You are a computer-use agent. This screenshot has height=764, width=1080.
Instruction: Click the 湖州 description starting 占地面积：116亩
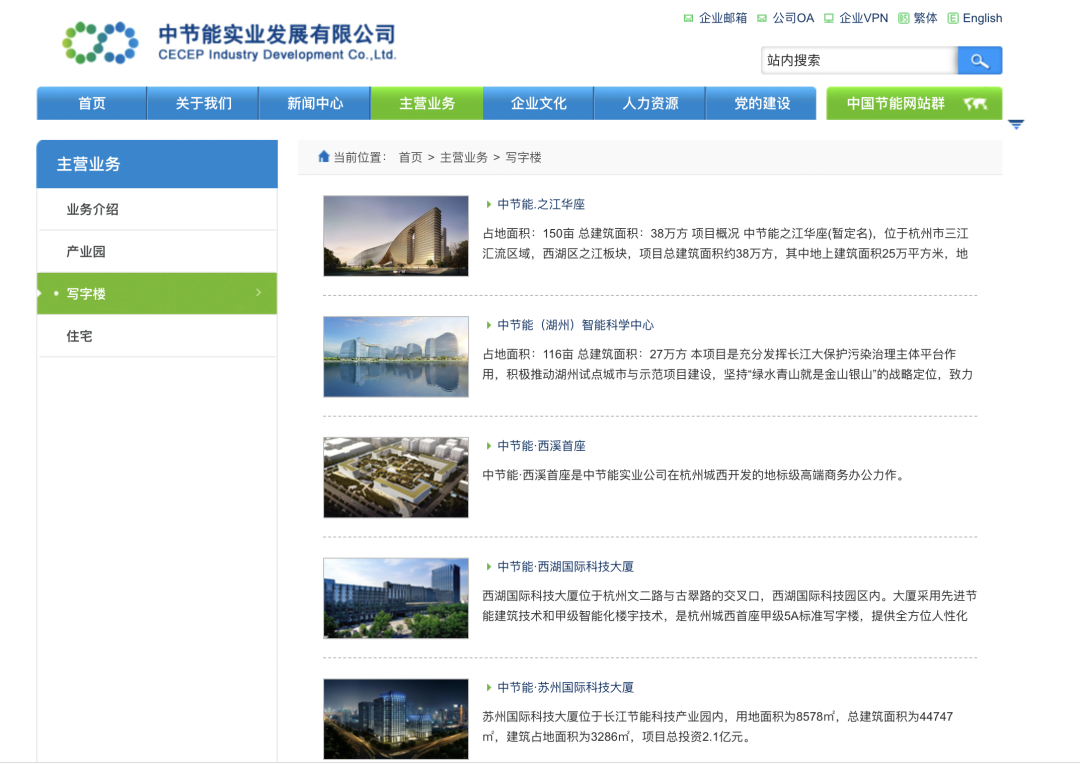coord(727,364)
